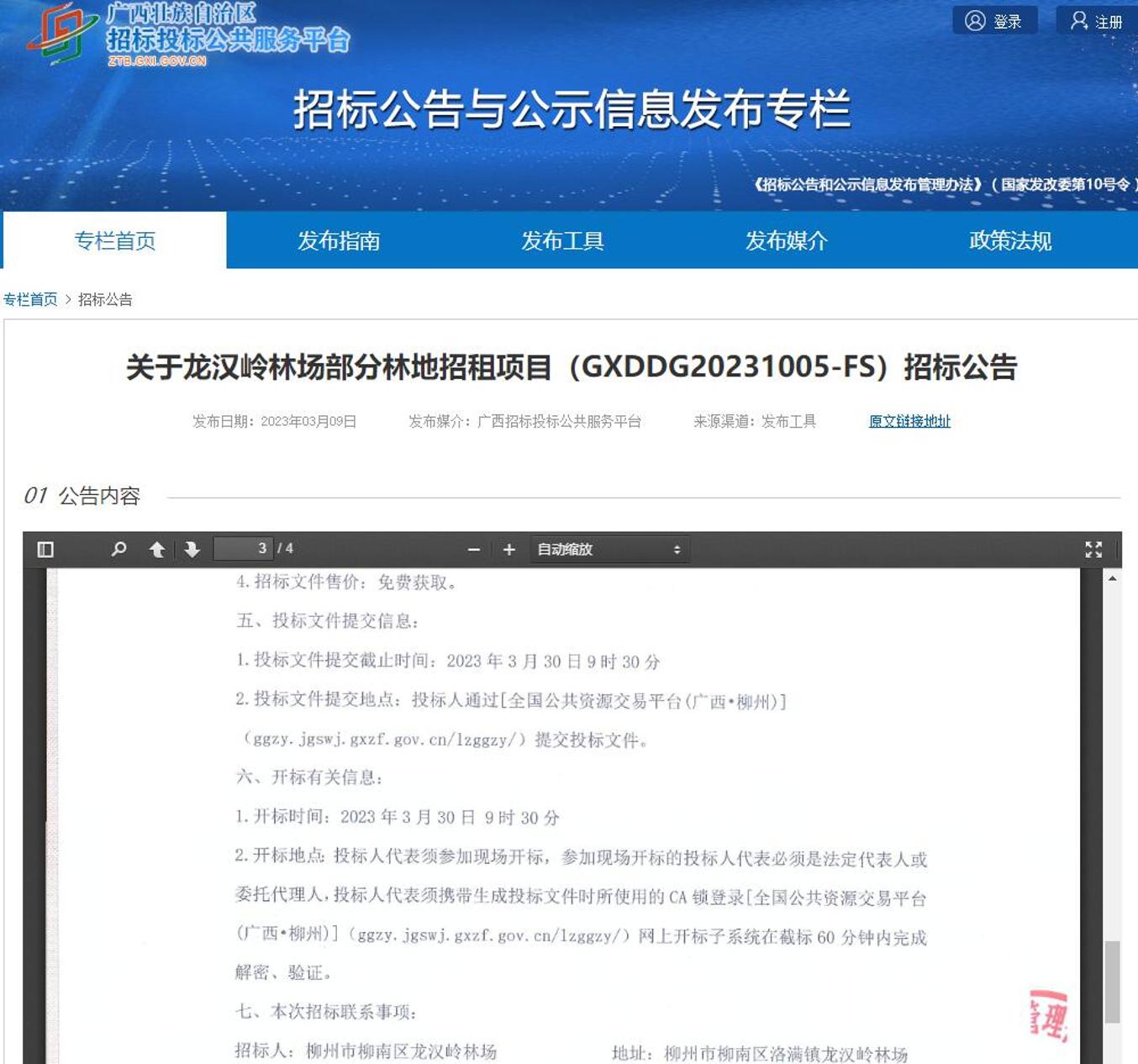The image size is (1138, 1064).
Task: Open the 专栏首页 tab
Action: tap(115, 240)
